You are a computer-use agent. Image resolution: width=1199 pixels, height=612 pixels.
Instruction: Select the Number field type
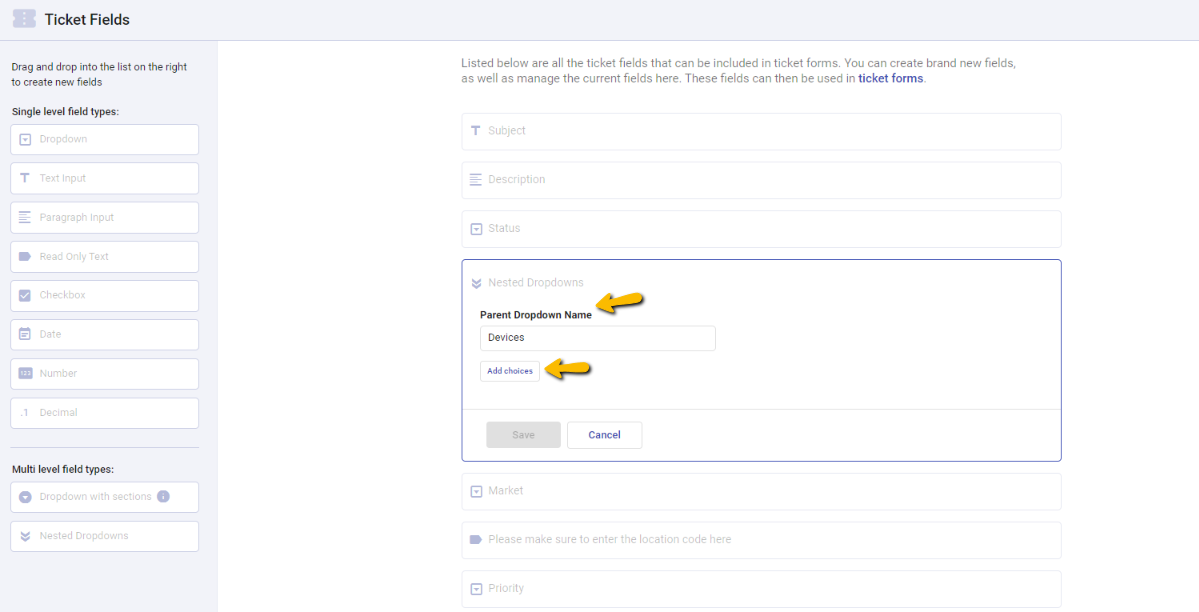point(105,373)
